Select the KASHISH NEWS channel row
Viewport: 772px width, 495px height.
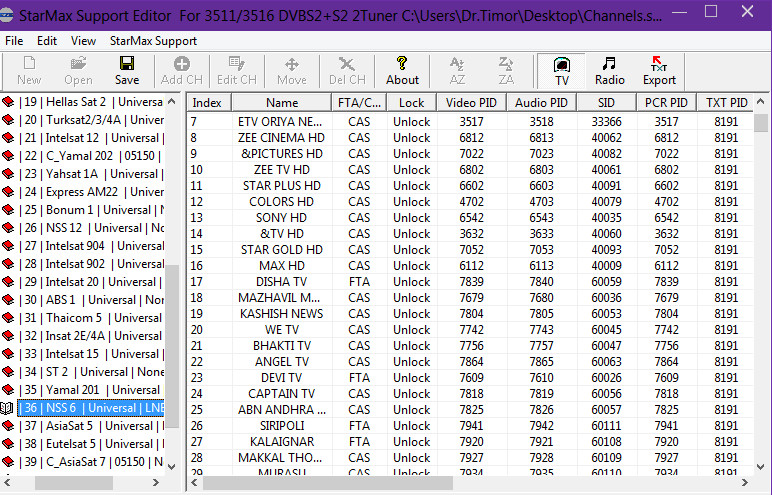pyautogui.click(x=470, y=314)
